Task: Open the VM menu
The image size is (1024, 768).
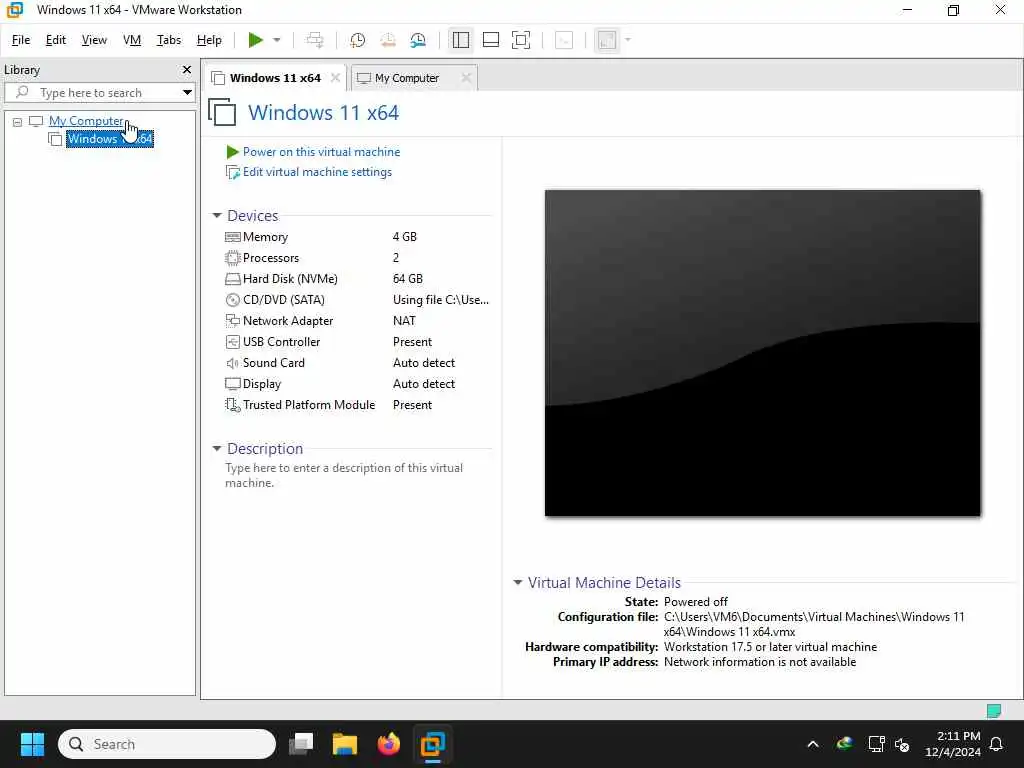Action: click(132, 40)
